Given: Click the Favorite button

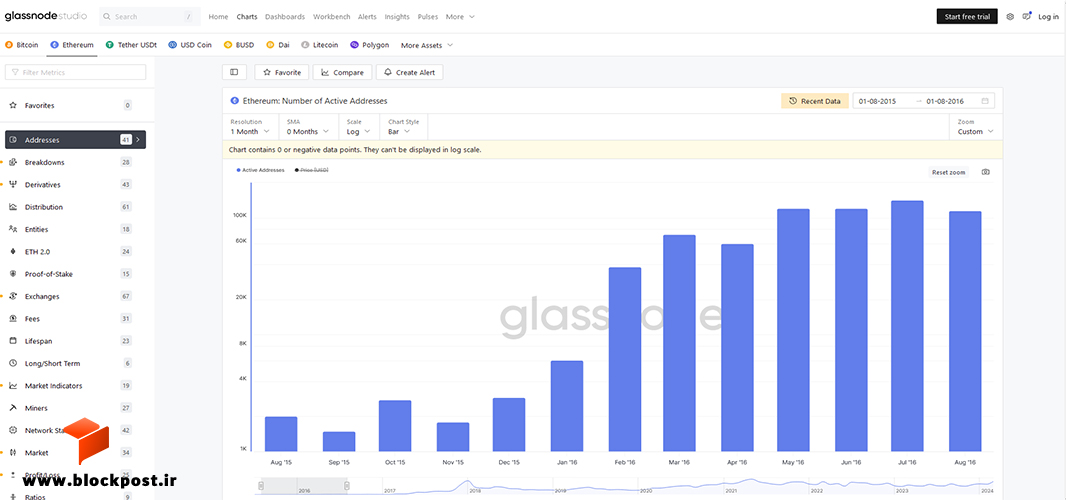Looking at the screenshot, I should click(282, 72).
